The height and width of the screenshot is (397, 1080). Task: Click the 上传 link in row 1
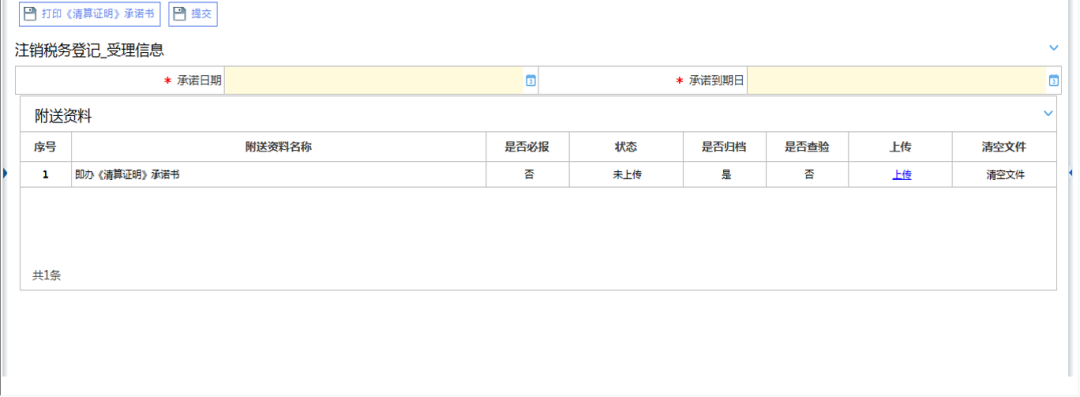tap(902, 175)
